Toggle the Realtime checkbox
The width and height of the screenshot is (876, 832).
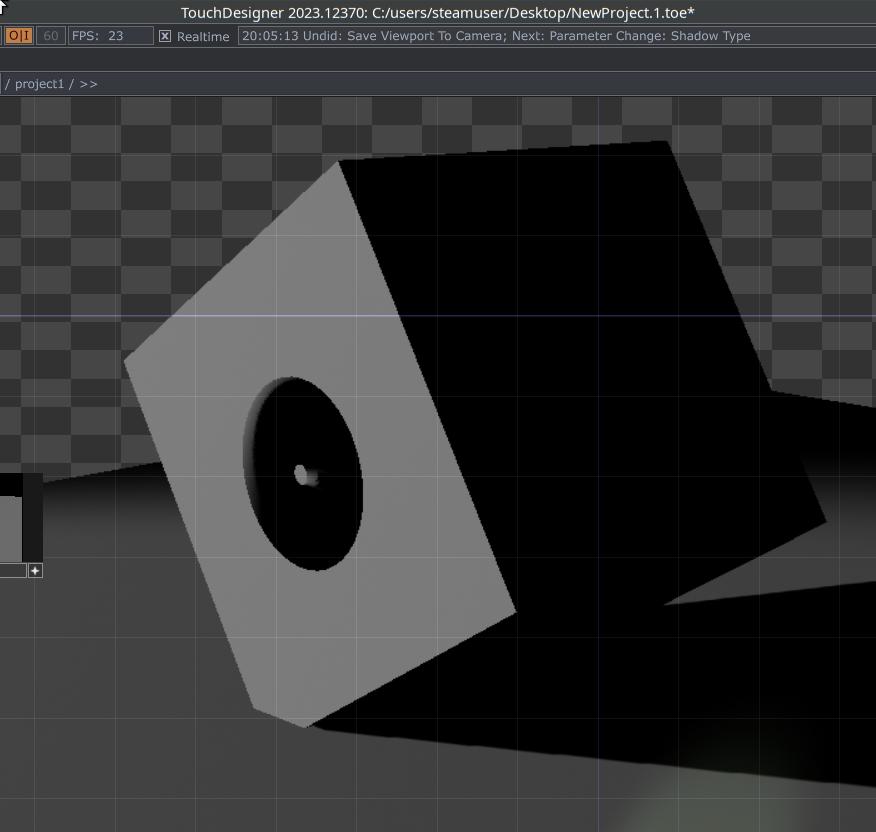point(165,36)
